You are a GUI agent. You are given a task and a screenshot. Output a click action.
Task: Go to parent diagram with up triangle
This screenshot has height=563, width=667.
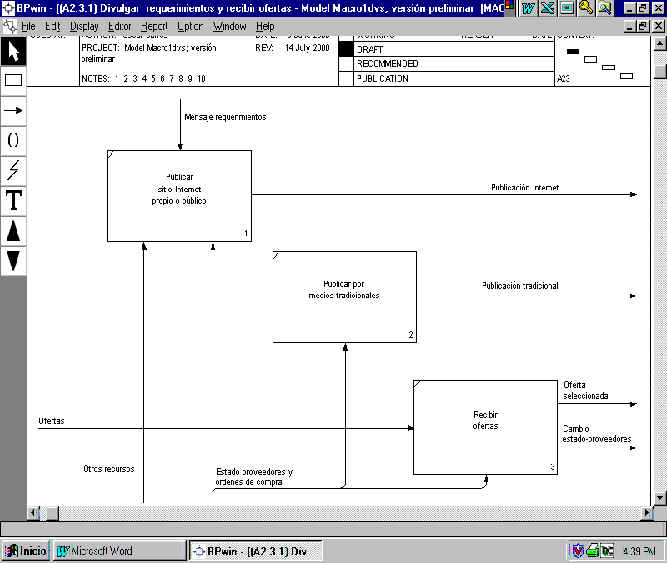[x=14, y=231]
